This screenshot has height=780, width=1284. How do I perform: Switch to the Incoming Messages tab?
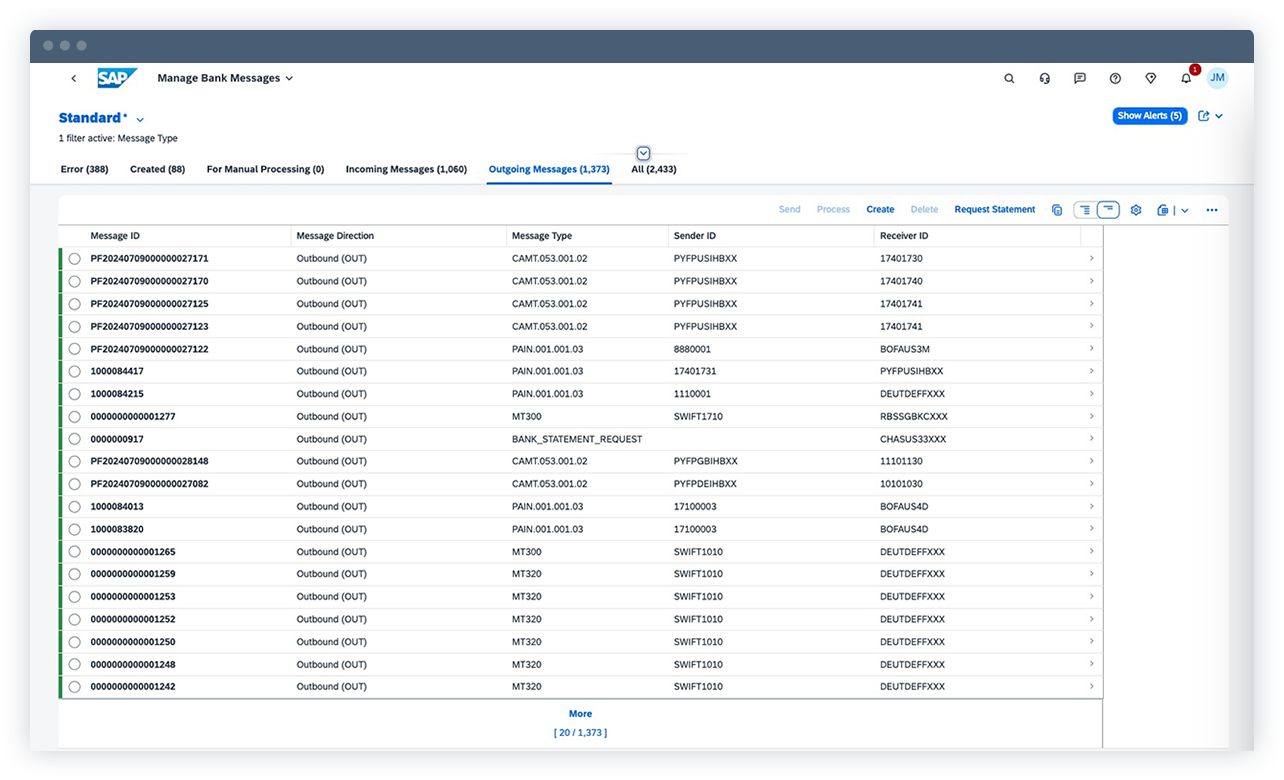406,169
